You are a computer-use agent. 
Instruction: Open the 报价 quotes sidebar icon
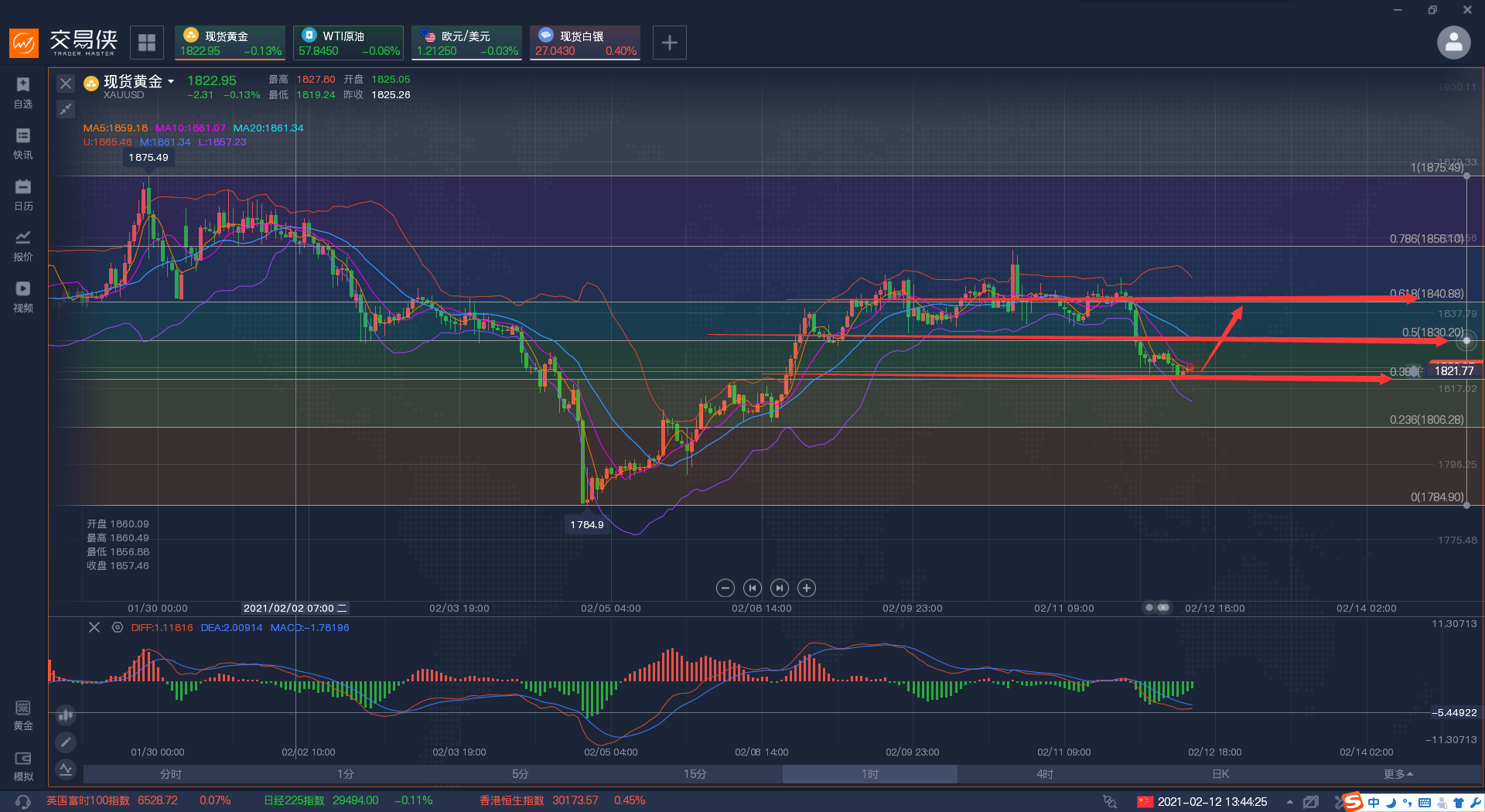(x=23, y=245)
